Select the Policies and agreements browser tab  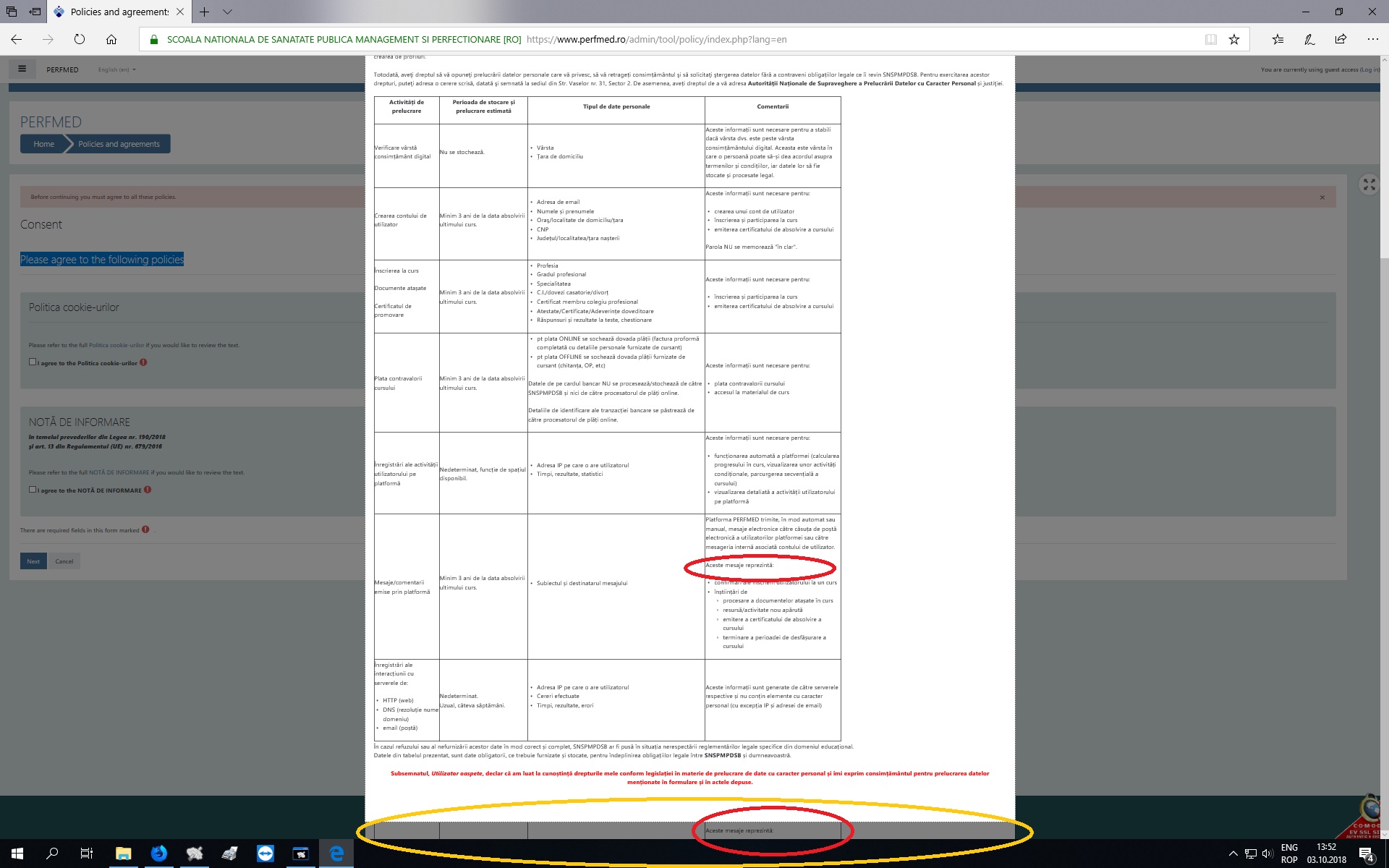[x=119, y=12]
